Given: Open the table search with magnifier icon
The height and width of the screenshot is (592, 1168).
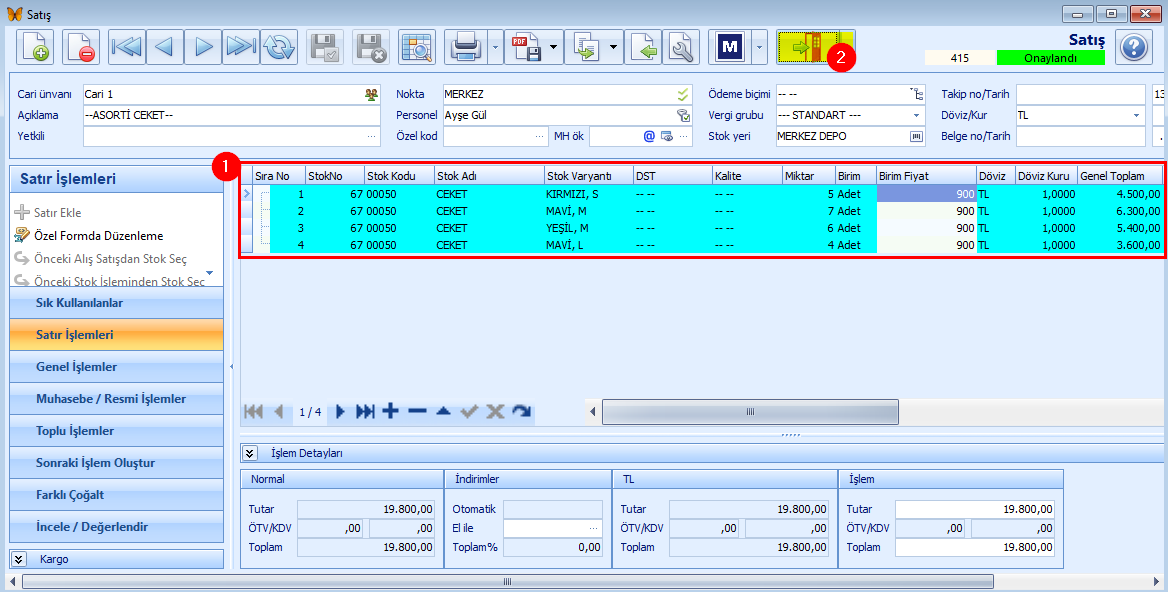Looking at the screenshot, I should click(417, 48).
